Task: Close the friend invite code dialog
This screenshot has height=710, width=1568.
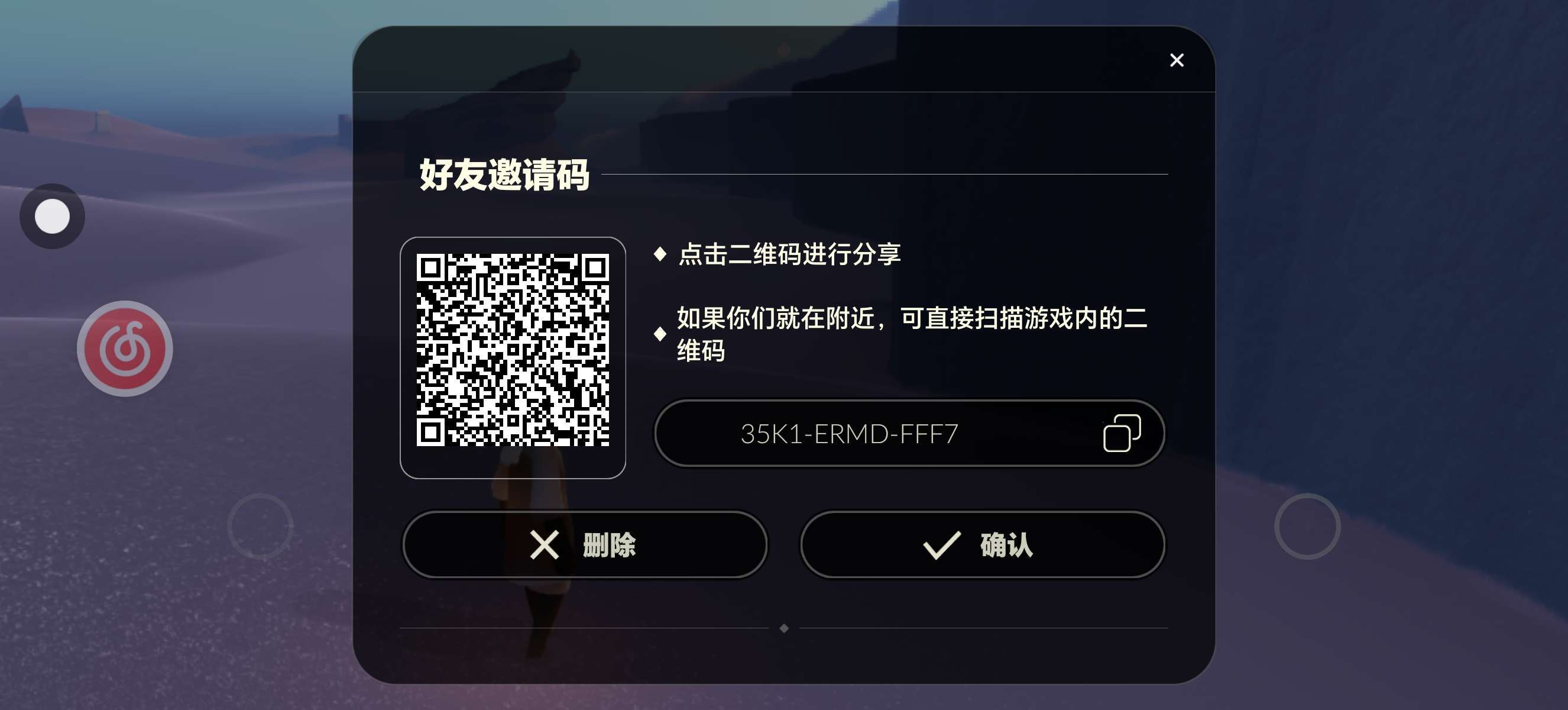Action: (1177, 60)
